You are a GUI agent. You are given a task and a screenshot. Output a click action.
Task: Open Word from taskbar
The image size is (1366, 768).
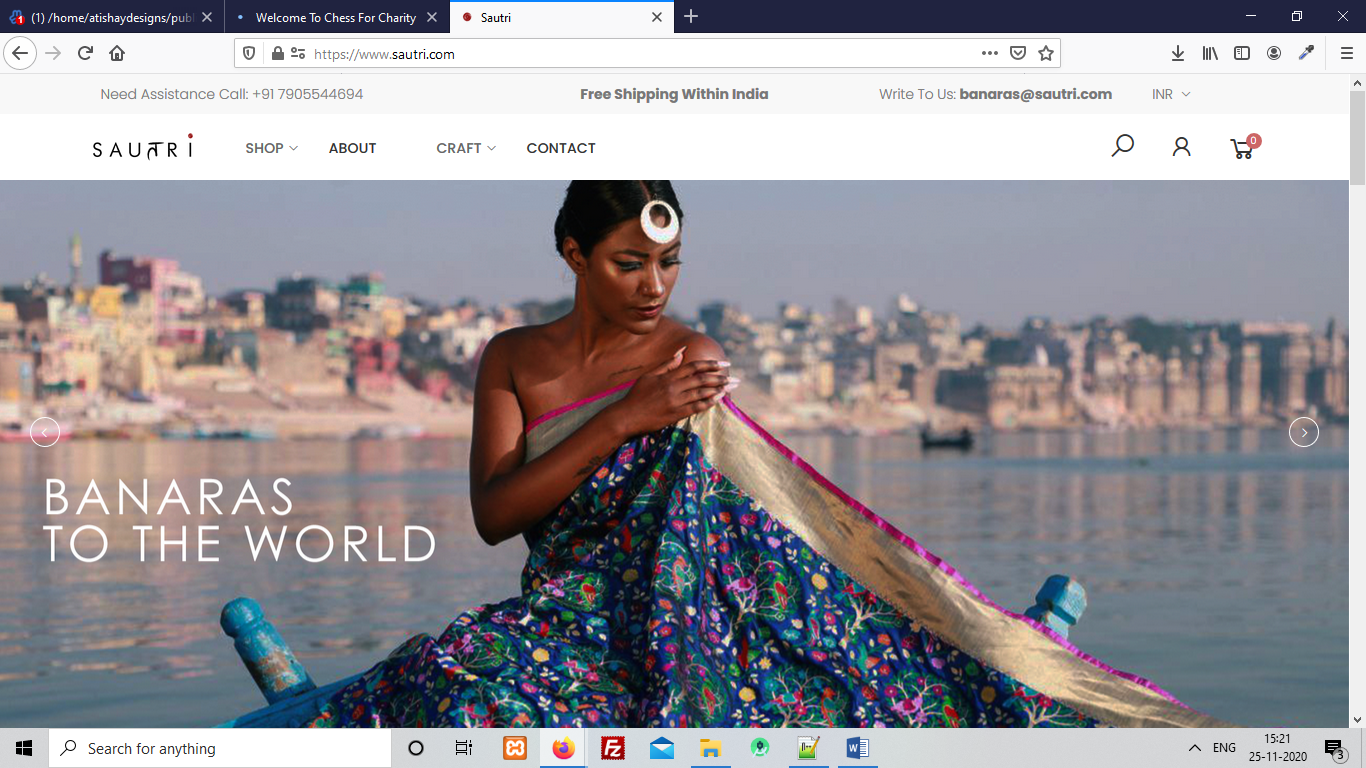[857, 748]
